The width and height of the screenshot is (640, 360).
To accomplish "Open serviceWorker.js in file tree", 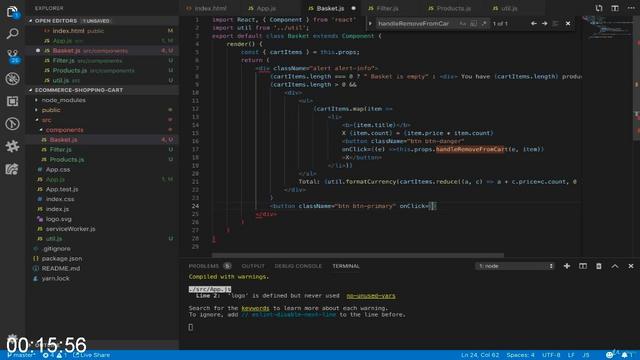I will click(x=70, y=229).
